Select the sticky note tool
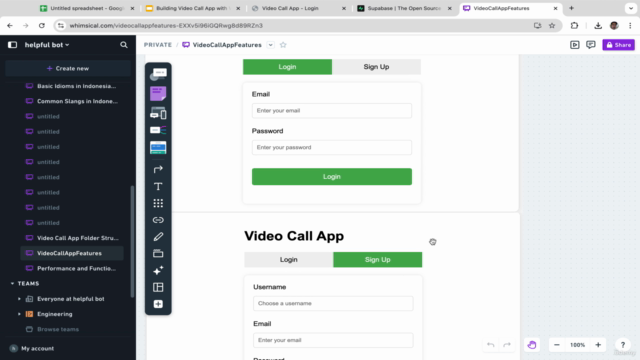This screenshot has width=640, height=360. coord(158,93)
